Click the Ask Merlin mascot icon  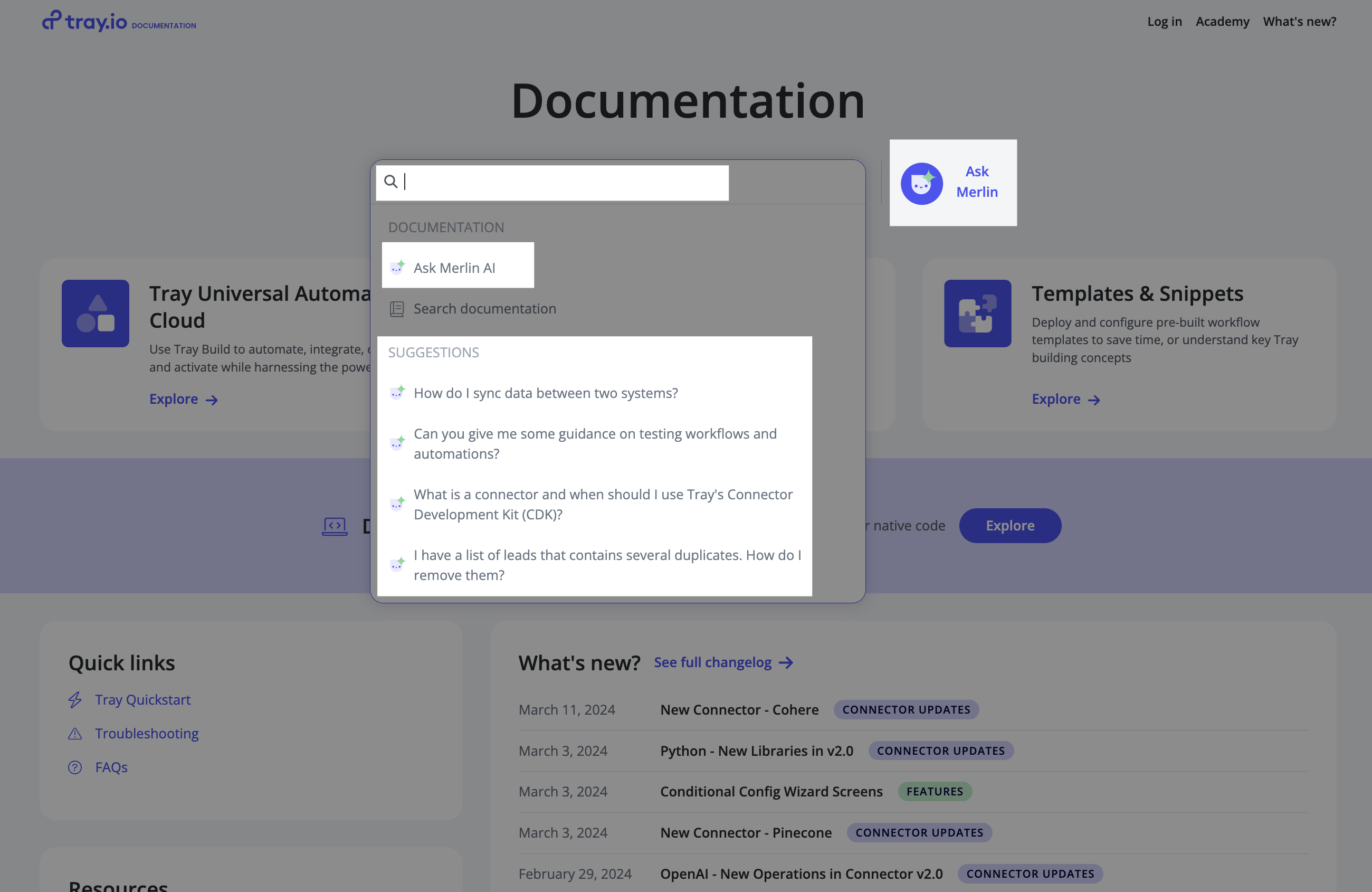(x=922, y=183)
